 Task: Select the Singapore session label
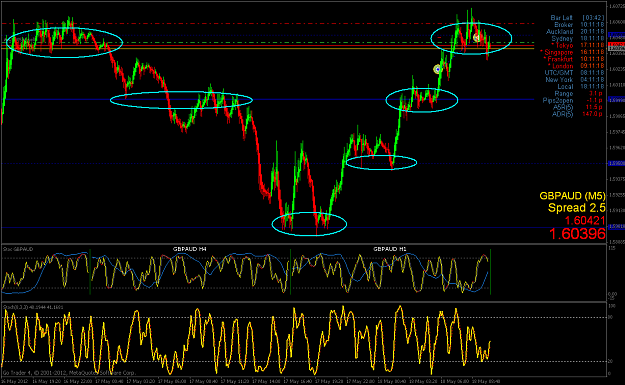coord(557,52)
